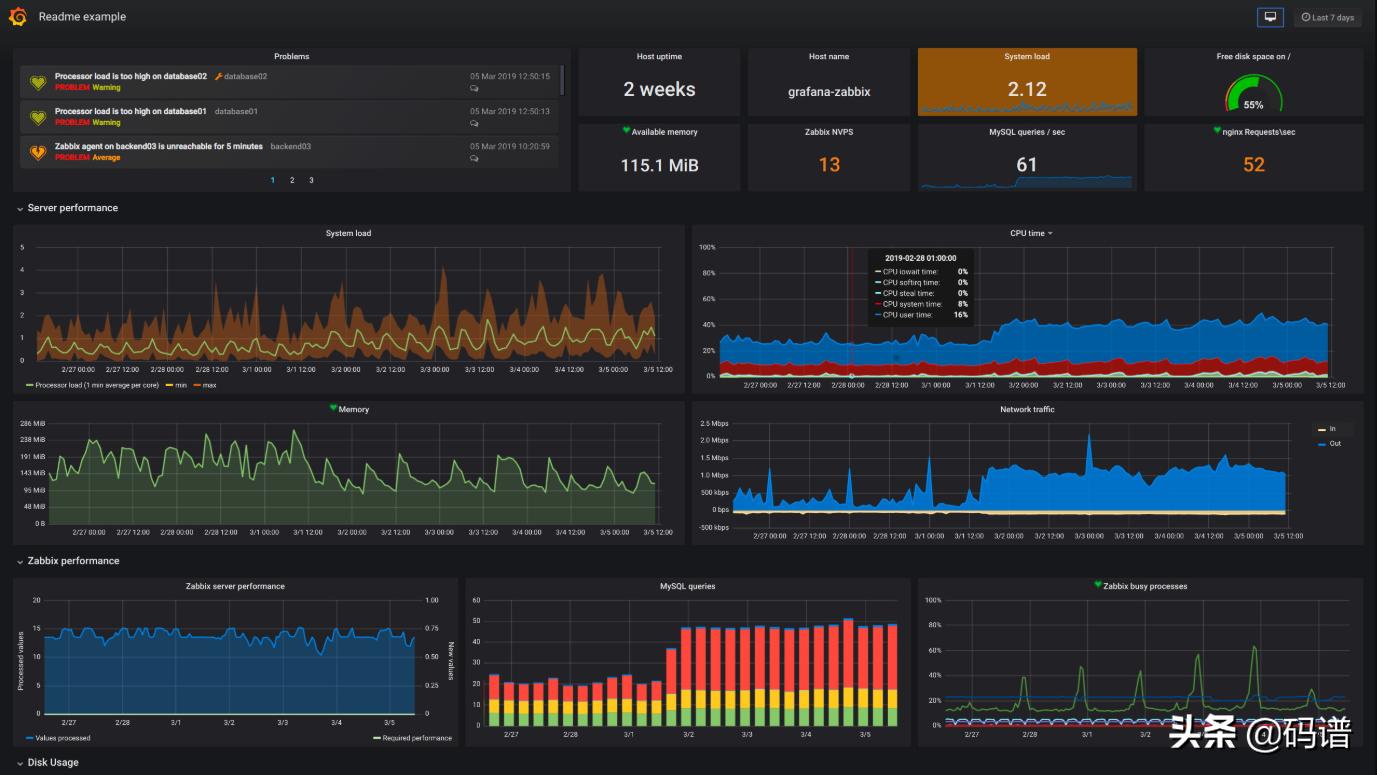The height and width of the screenshot is (775, 1377).
Task: Click green heart alert icon on Available memory
Action: pos(626,131)
